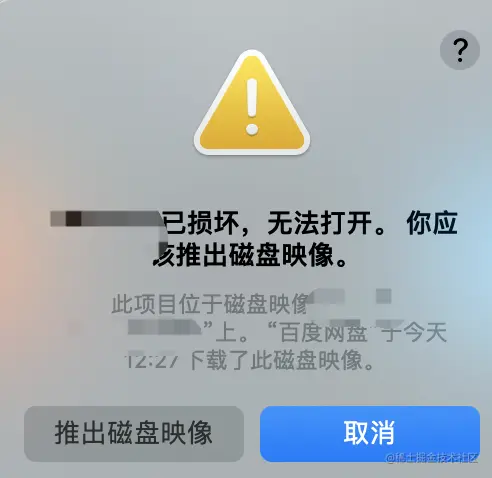Click the 百度网盘 text in the description
The image size is (492, 478).
pos(323,332)
